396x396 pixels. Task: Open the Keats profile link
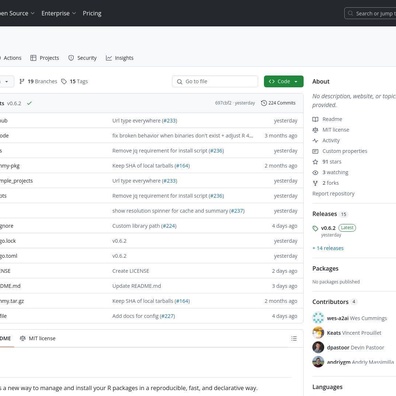click(x=334, y=333)
